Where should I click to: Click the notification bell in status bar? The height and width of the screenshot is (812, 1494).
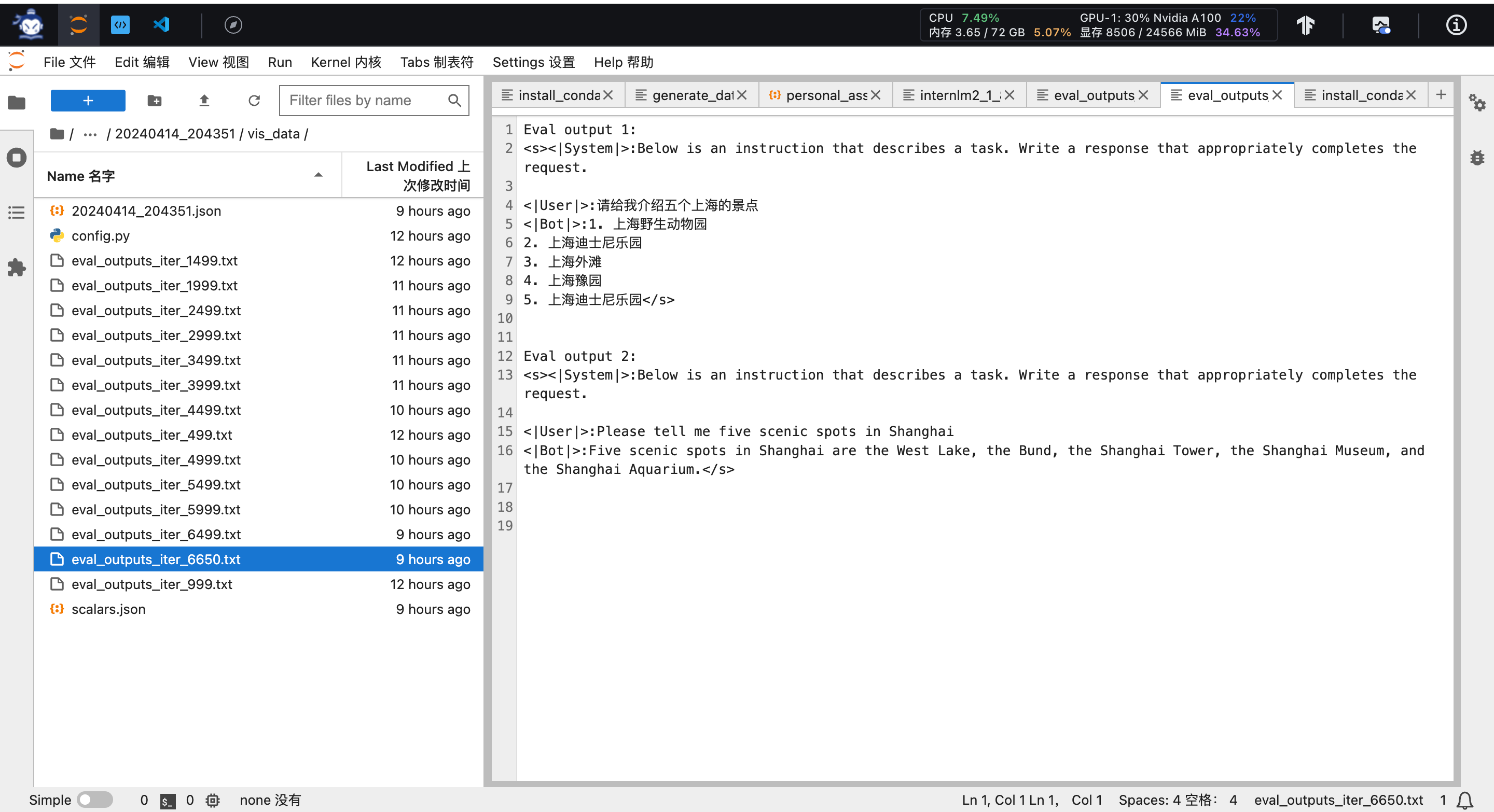1465,801
